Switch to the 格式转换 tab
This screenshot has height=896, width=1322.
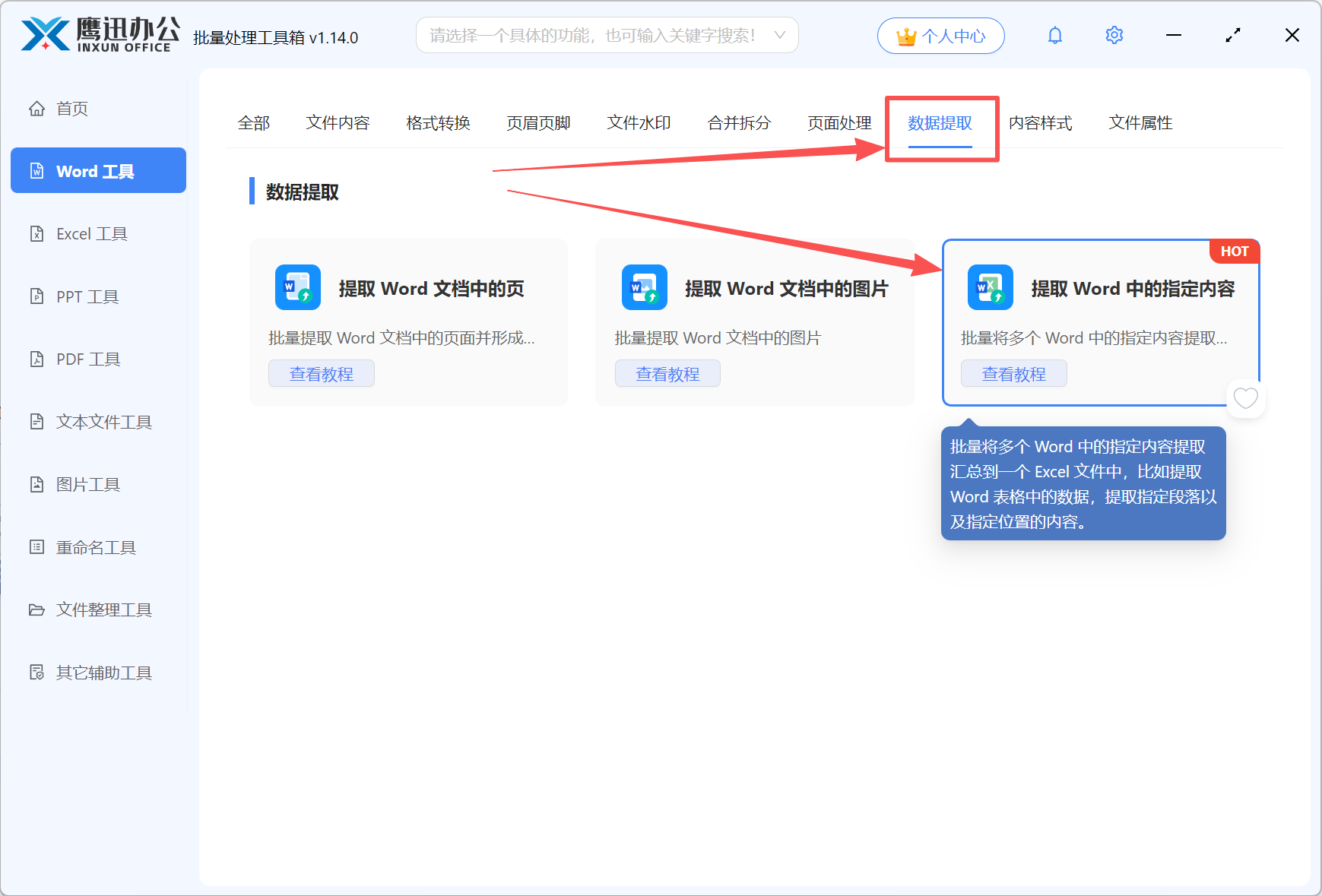(438, 122)
